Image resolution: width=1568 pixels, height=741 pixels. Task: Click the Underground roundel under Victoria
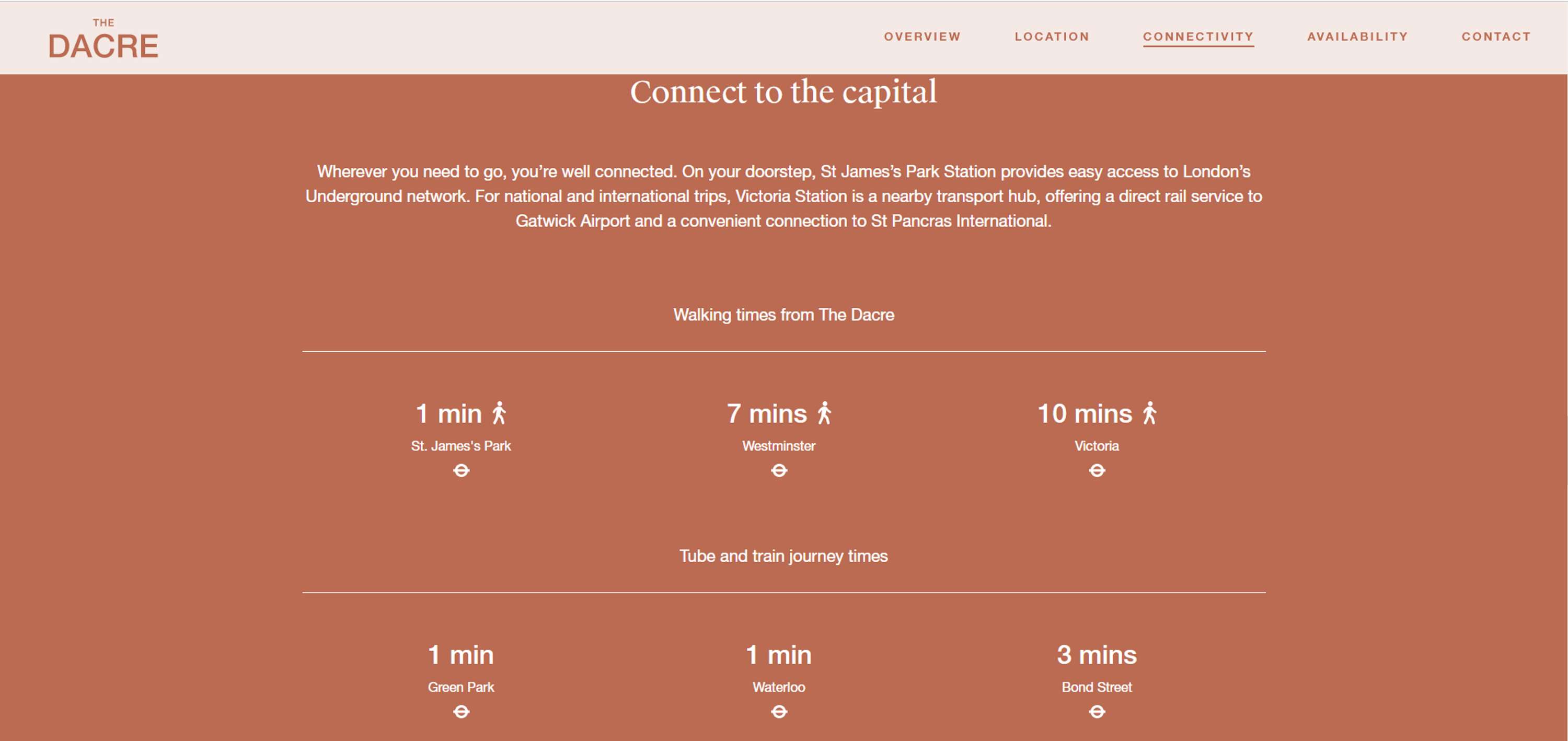click(1096, 470)
